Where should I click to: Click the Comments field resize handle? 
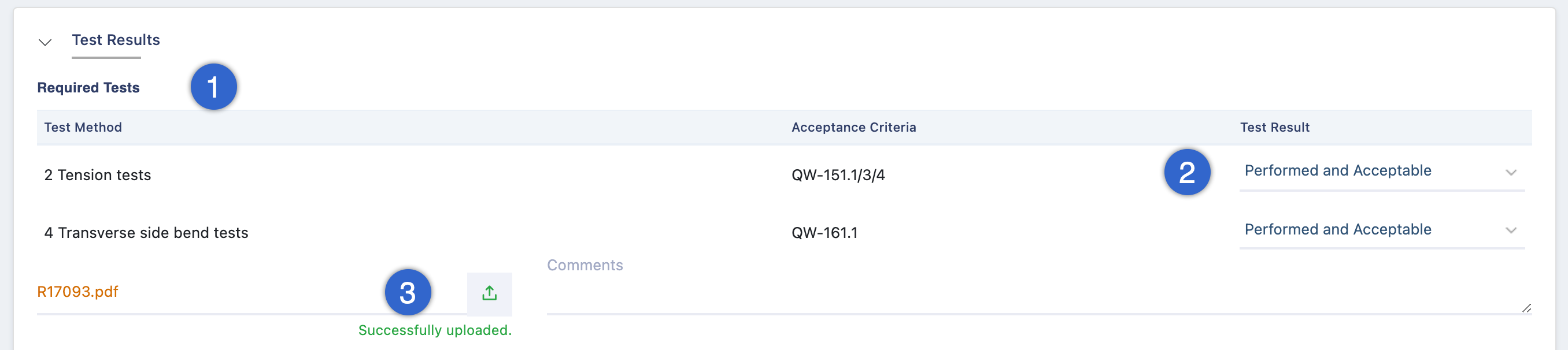[1526, 308]
